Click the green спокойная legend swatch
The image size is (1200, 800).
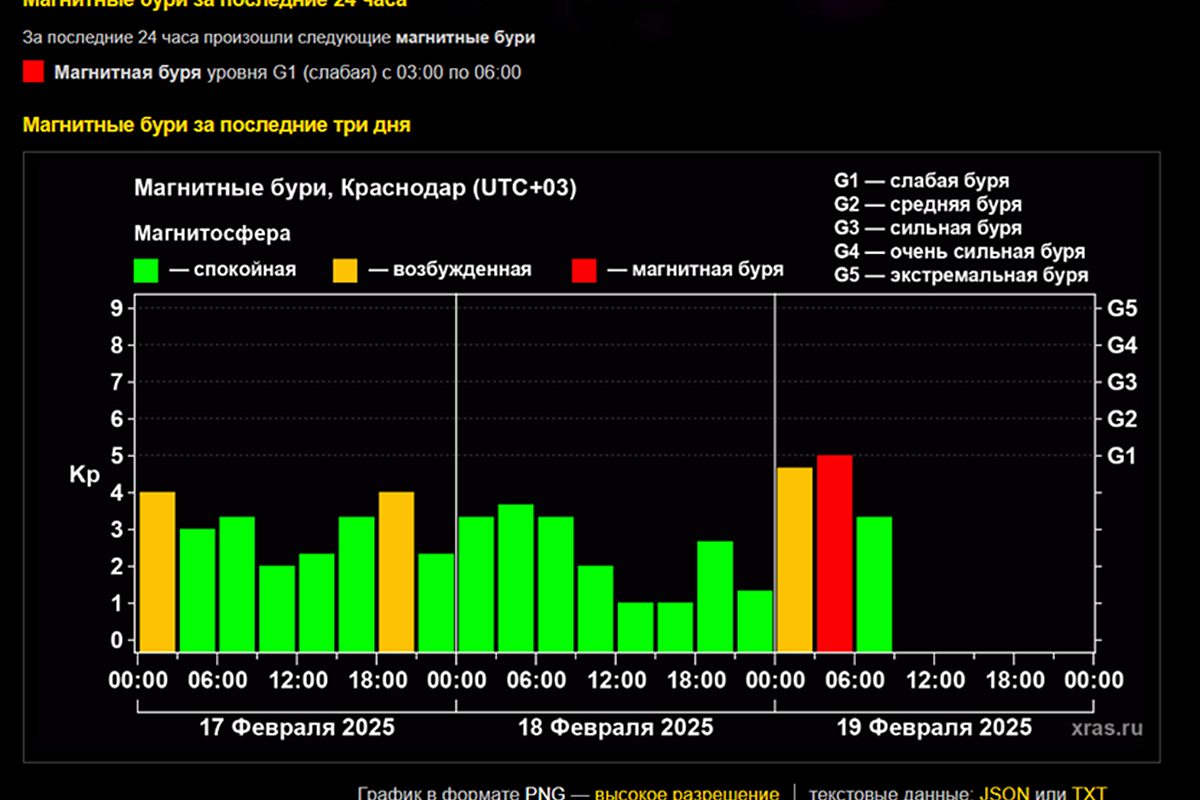pyautogui.click(x=147, y=270)
